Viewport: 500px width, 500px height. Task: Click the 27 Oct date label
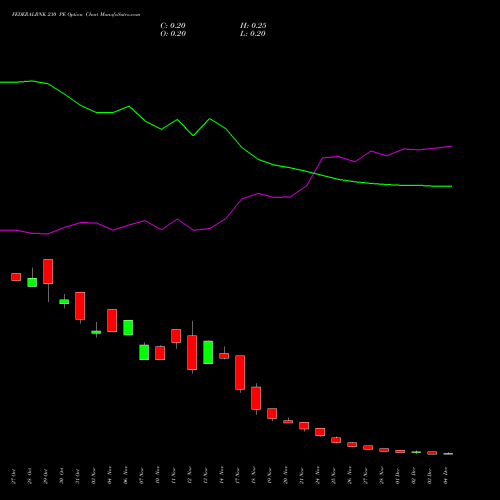pyautogui.click(x=14, y=476)
